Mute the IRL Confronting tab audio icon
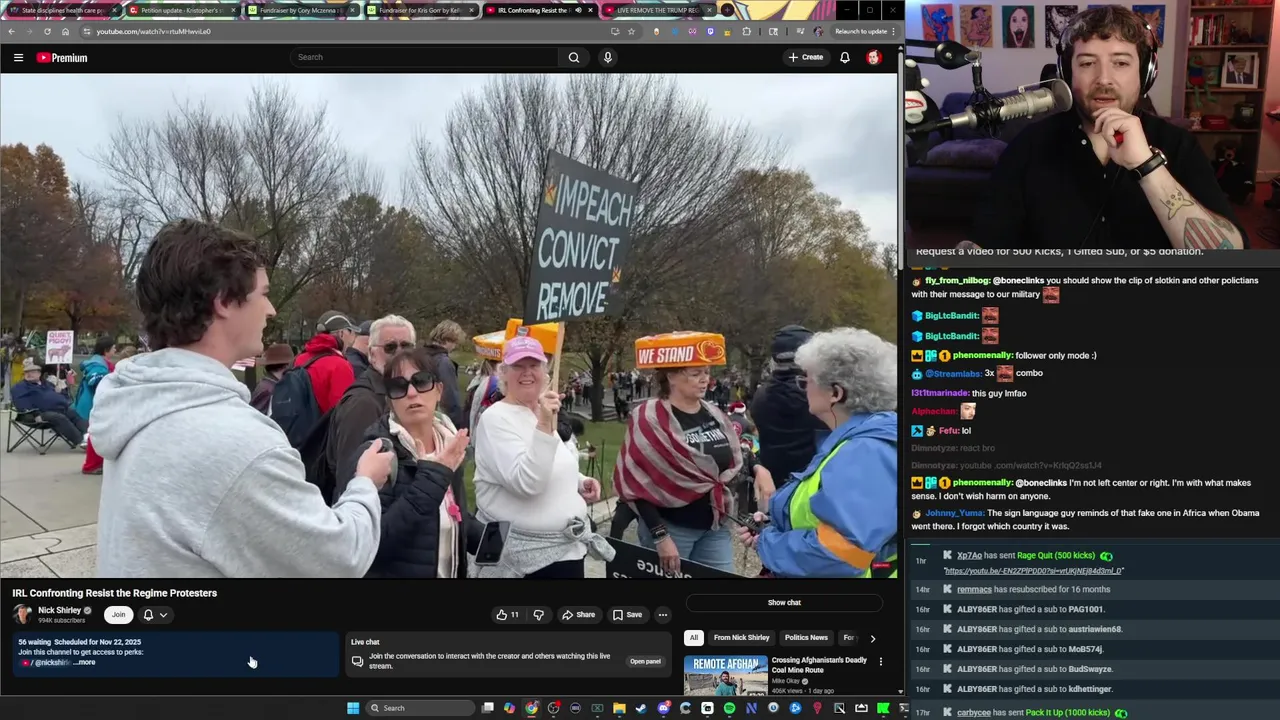Image resolution: width=1280 pixels, height=720 pixels. [x=578, y=10]
